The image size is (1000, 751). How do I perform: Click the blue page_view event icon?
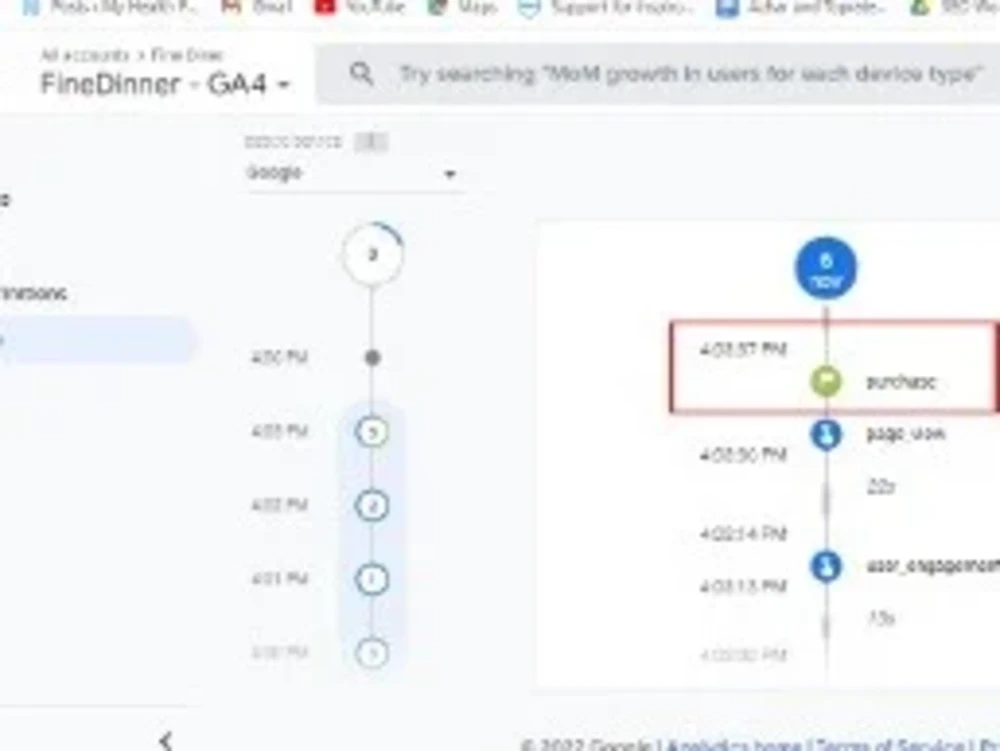click(x=825, y=434)
